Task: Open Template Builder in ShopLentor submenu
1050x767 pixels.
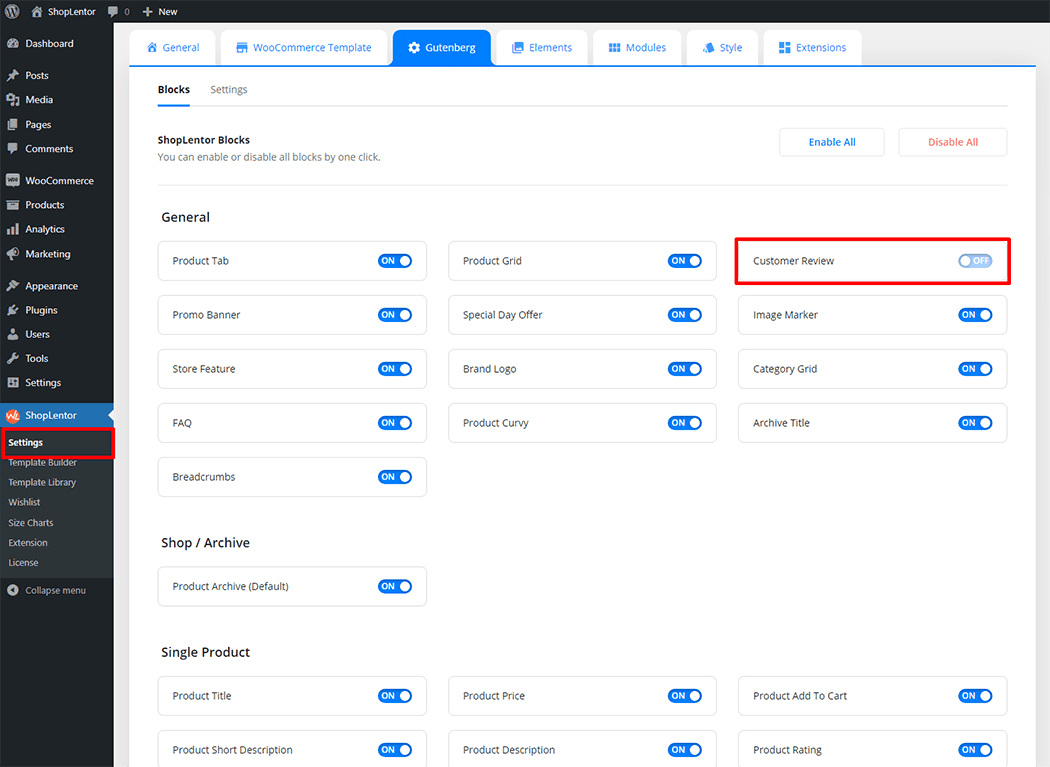Action: pos(42,463)
